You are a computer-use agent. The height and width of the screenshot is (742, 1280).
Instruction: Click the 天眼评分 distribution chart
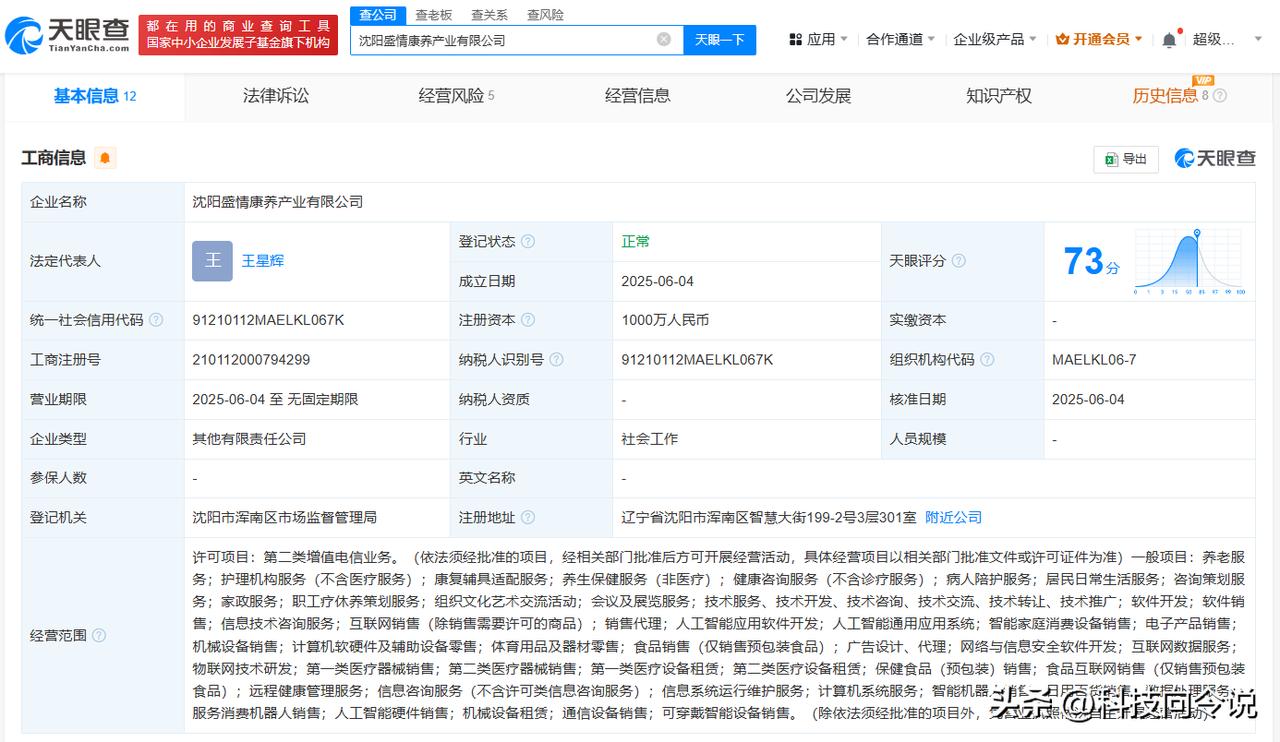pos(1190,262)
